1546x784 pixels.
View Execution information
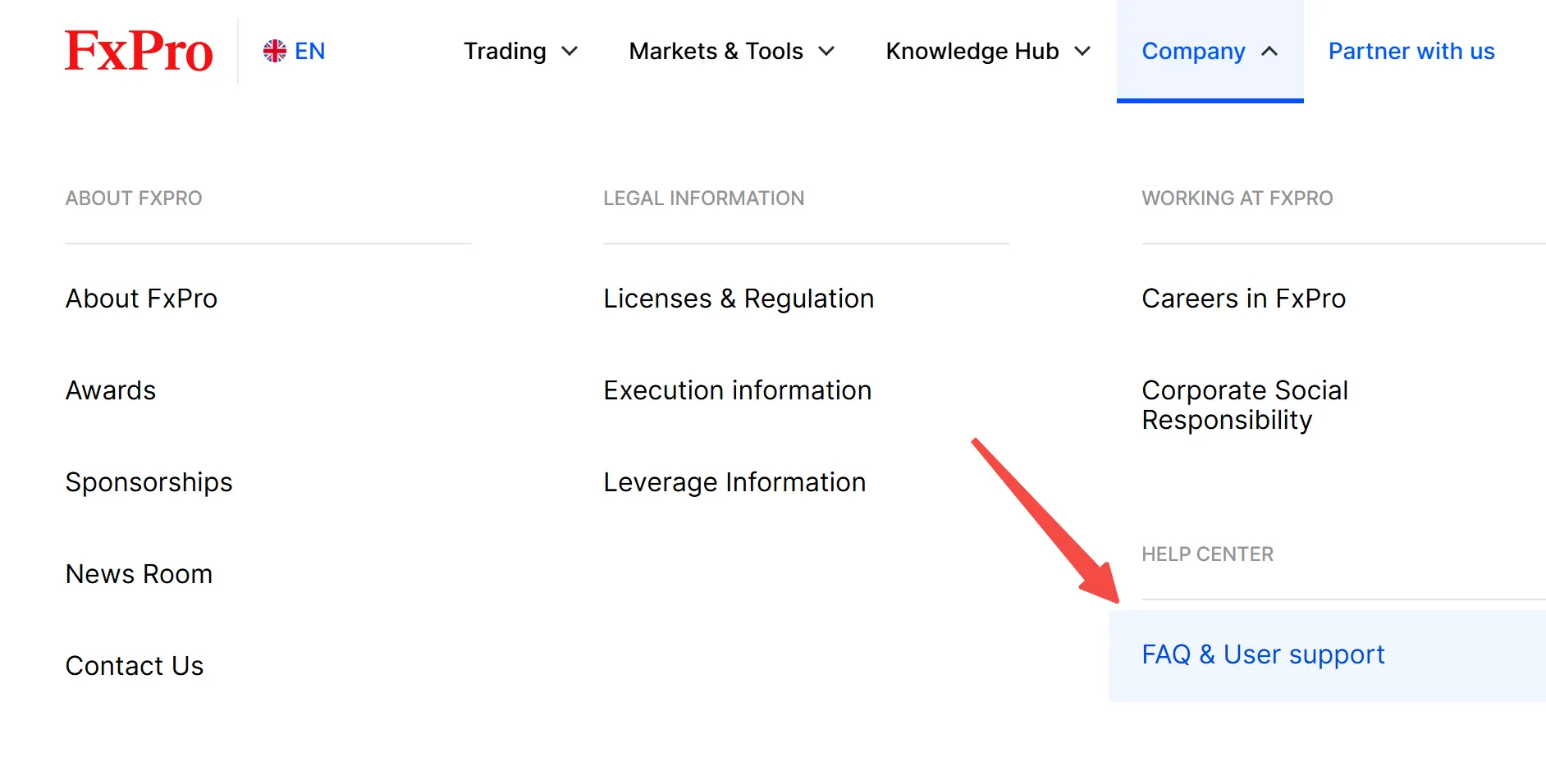point(738,390)
